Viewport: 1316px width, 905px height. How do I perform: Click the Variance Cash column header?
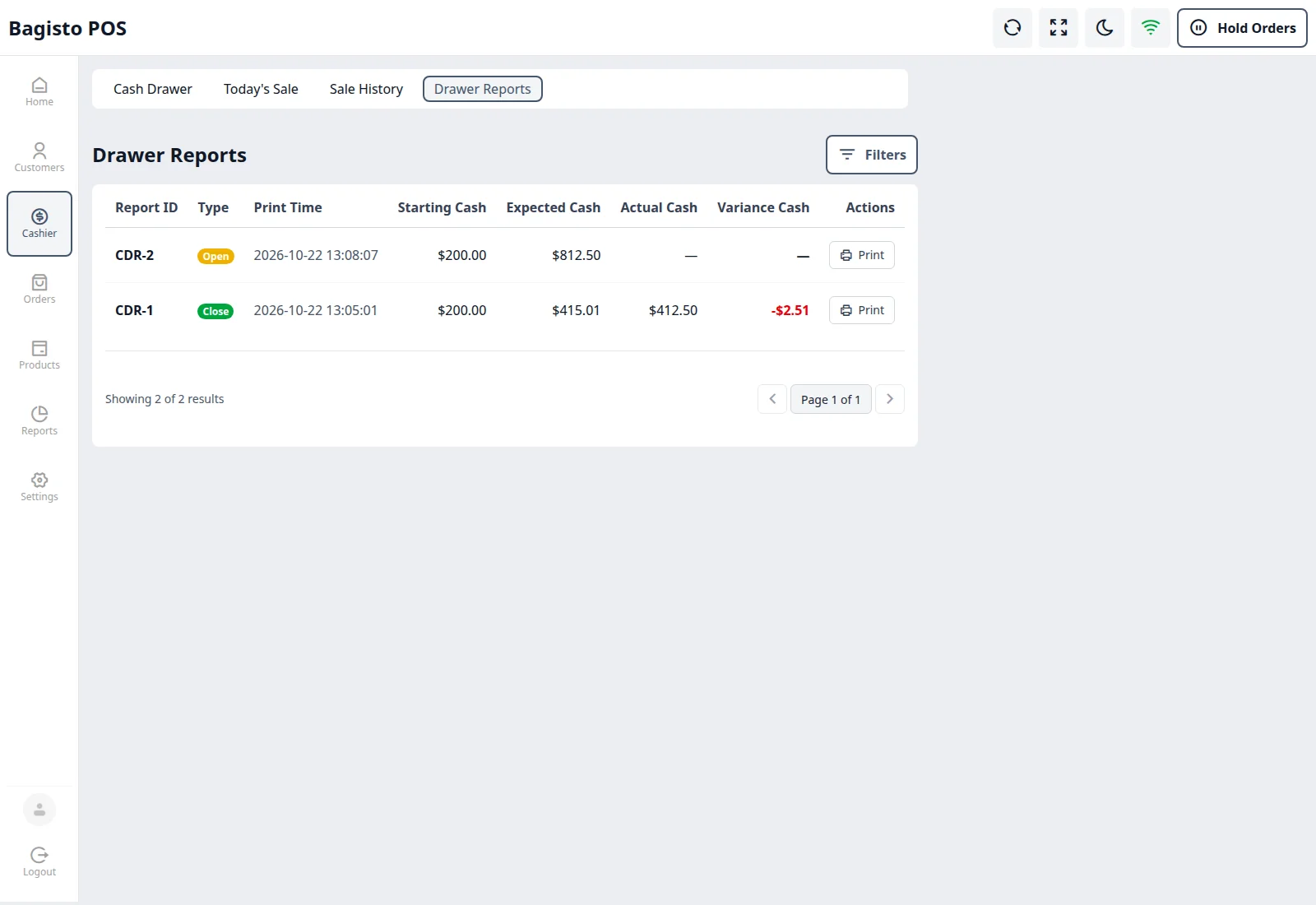pos(763,207)
